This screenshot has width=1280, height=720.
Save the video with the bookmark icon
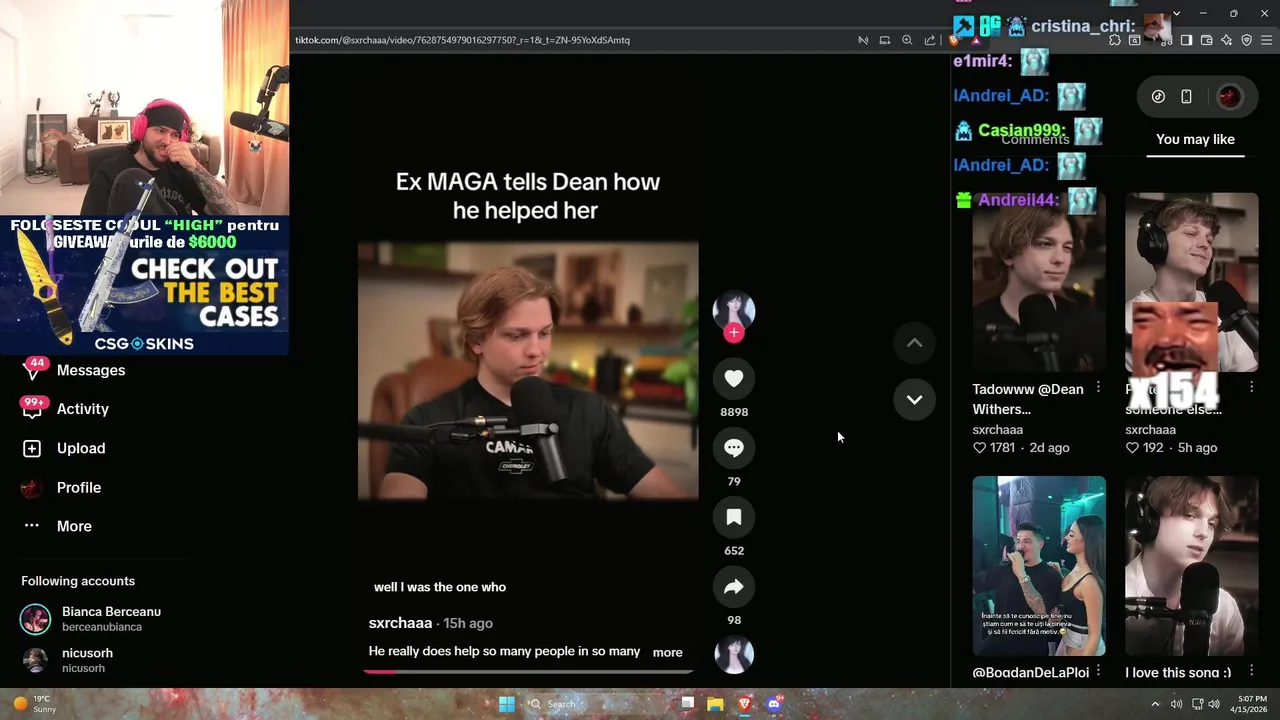coord(733,517)
